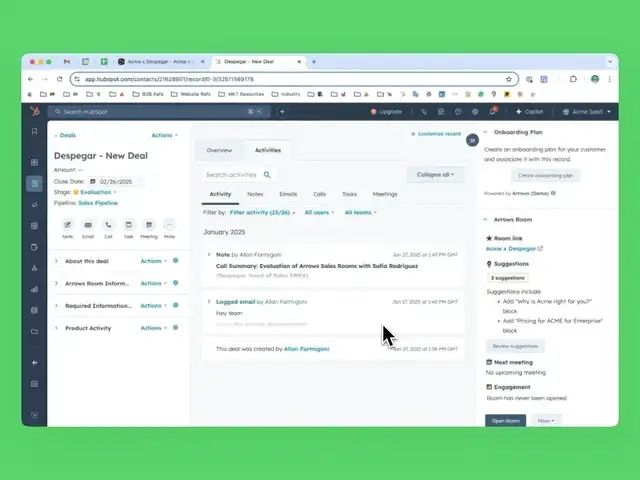Screen dimensions: 640x480
Task: Open the Acme x Despegar room link
Action: [514, 249]
